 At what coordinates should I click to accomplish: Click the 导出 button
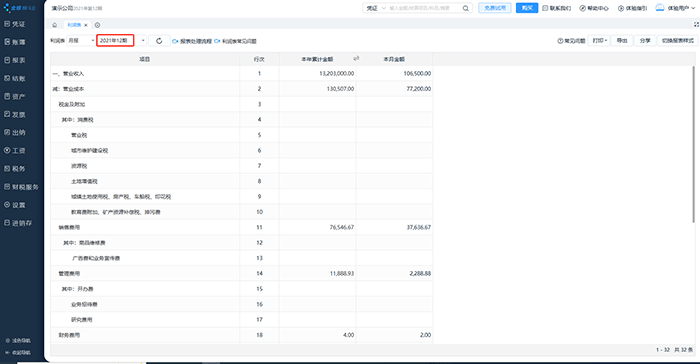[x=622, y=41]
